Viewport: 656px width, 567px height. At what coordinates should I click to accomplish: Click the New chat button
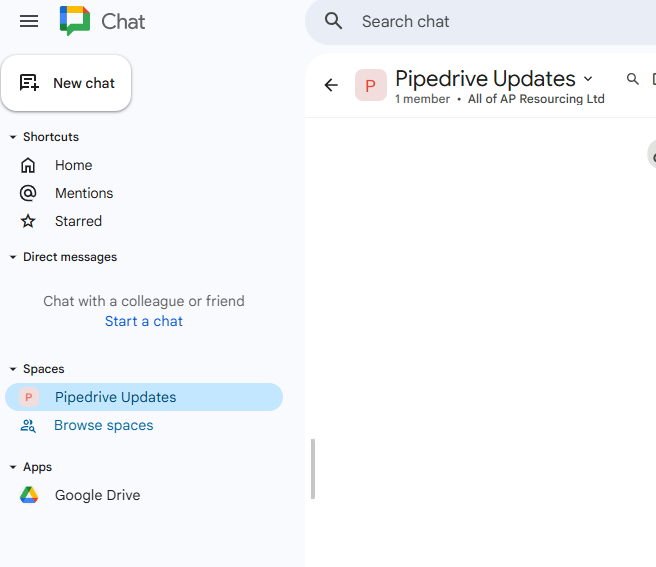(66, 83)
